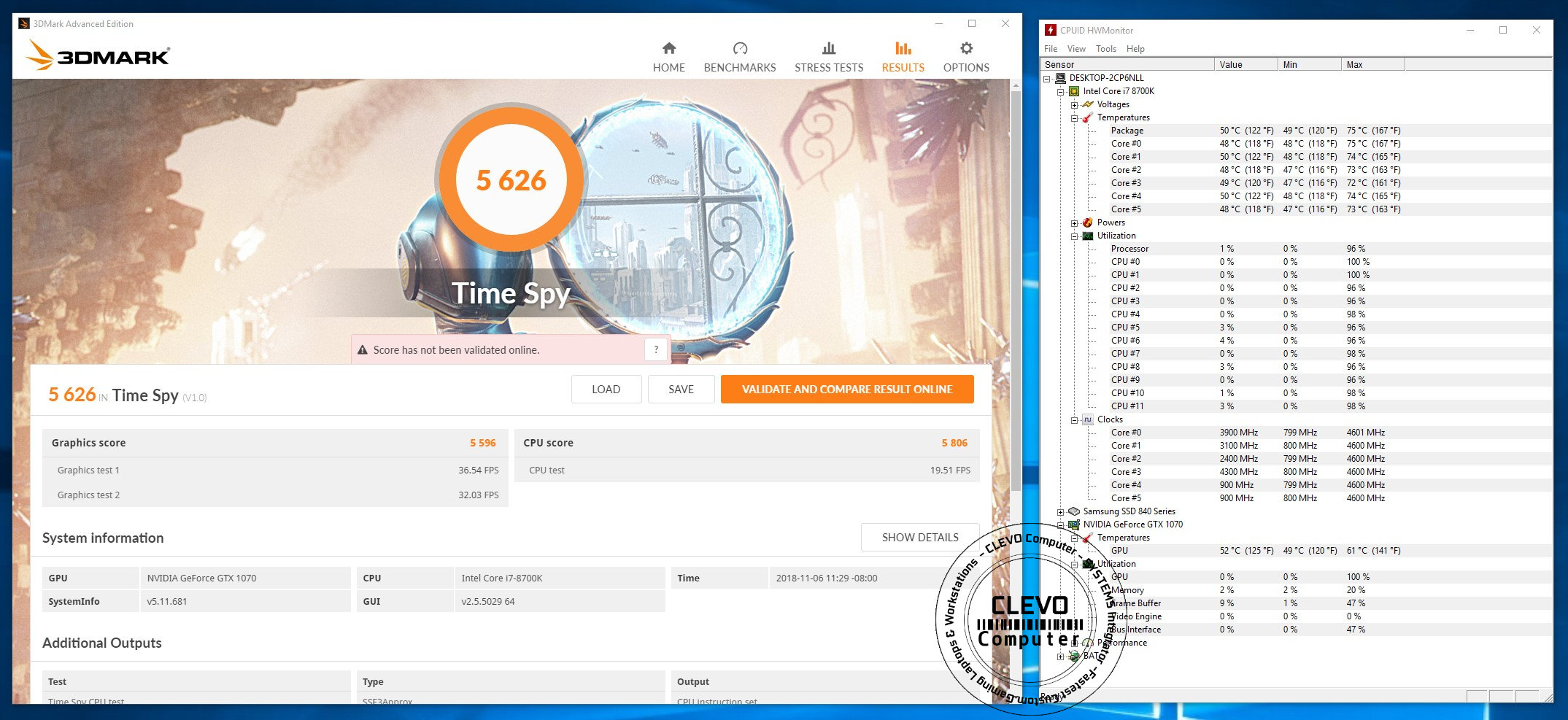This screenshot has width=1568, height=720.
Task: Open HWMonitor Tools menu
Action: 1106,49
